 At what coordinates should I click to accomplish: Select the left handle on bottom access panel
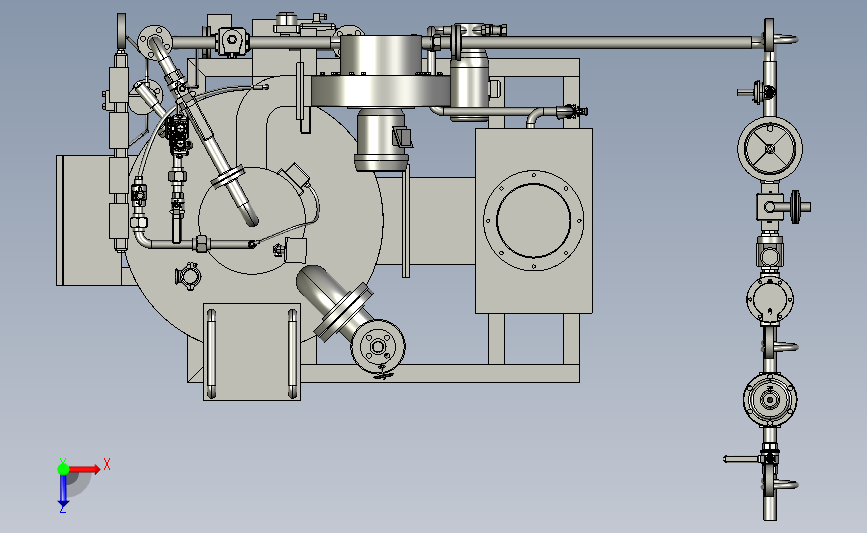(211, 353)
